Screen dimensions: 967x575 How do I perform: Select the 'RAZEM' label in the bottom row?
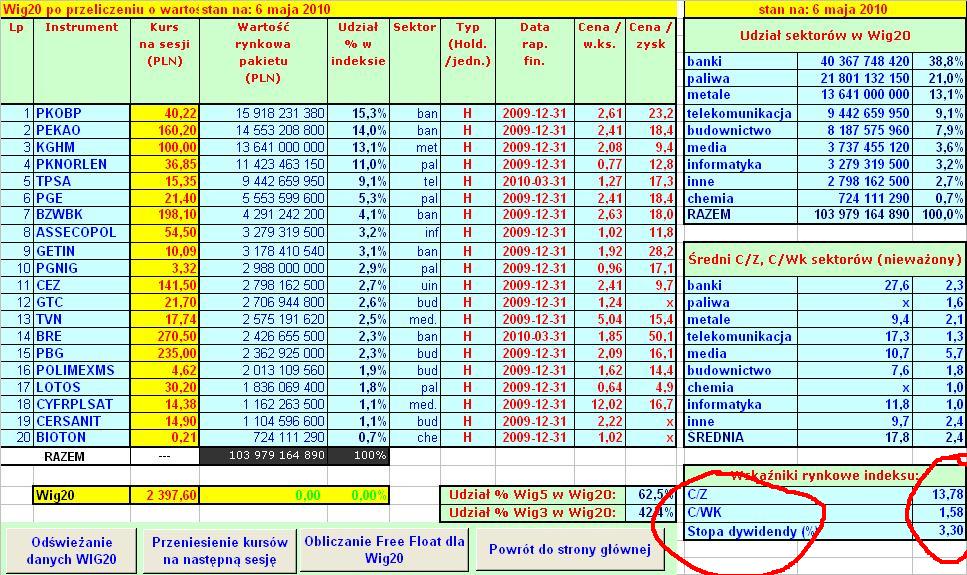coord(65,457)
